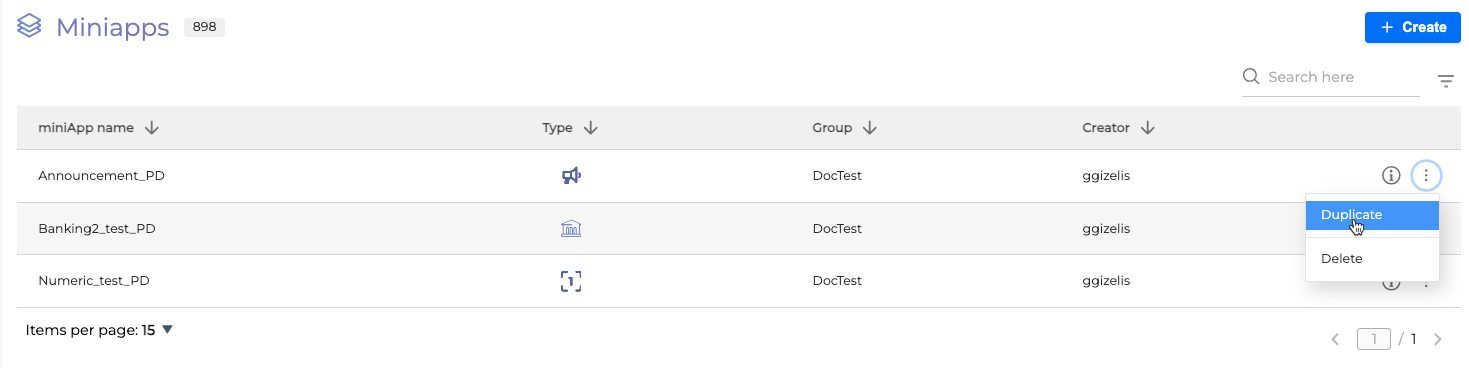The height and width of the screenshot is (368, 1469).
Task: Click the search magnifier icon
Action: (x=1250, y=77)
